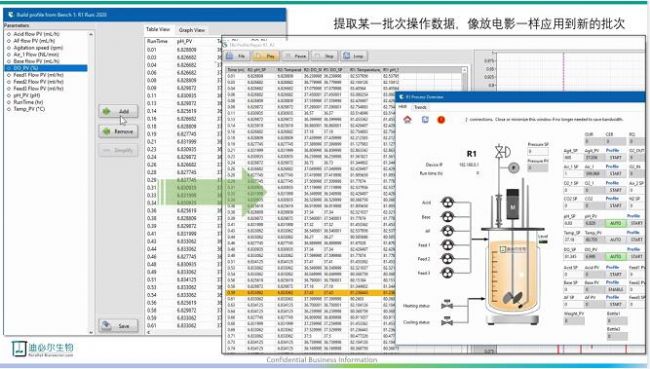
Task: Click the pressure valve symbol above reactor
Action: pos(502,152)
